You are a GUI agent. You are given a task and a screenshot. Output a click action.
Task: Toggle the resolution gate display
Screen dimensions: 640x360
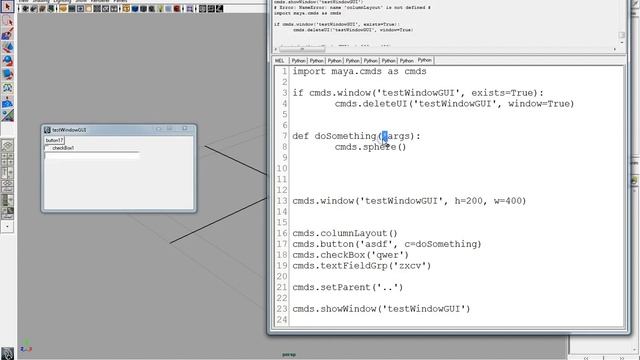pos(80,9)
